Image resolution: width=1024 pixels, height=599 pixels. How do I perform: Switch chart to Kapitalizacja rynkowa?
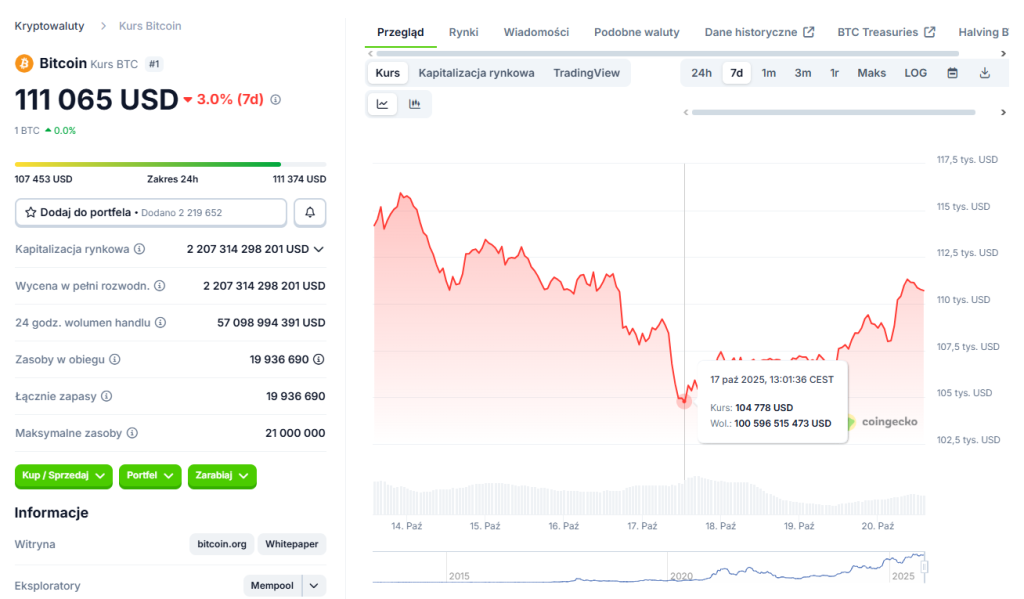[x=476, y=73]
